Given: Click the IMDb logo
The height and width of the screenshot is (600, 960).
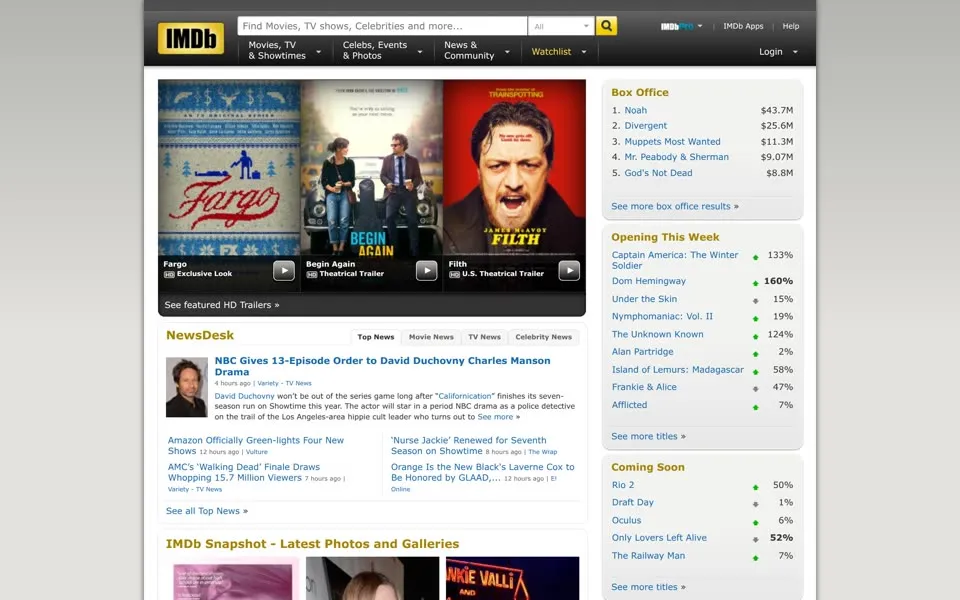Looking at the screenshot, I should click(x=190, y=38).
